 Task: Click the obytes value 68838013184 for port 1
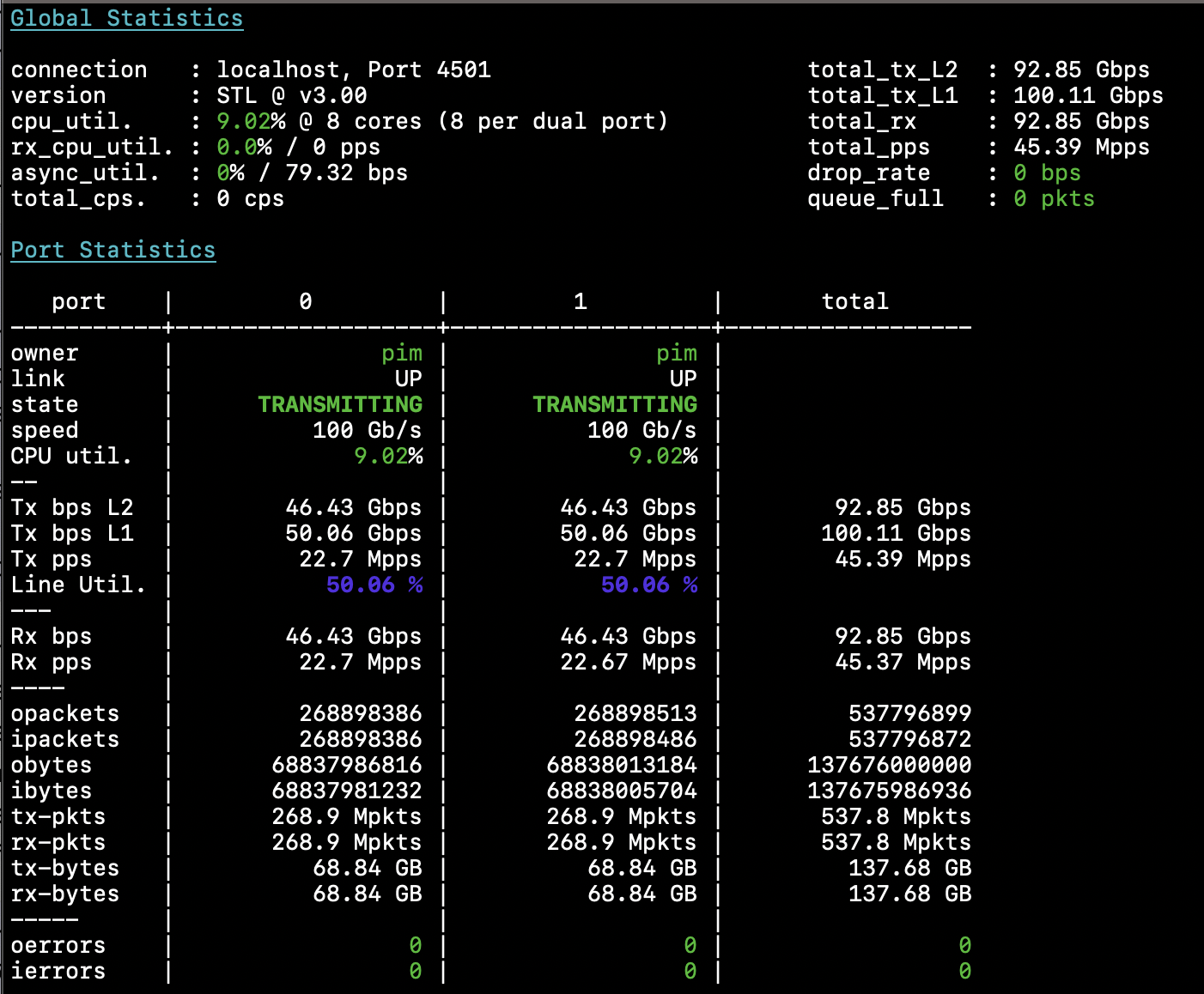click(621, 765)
